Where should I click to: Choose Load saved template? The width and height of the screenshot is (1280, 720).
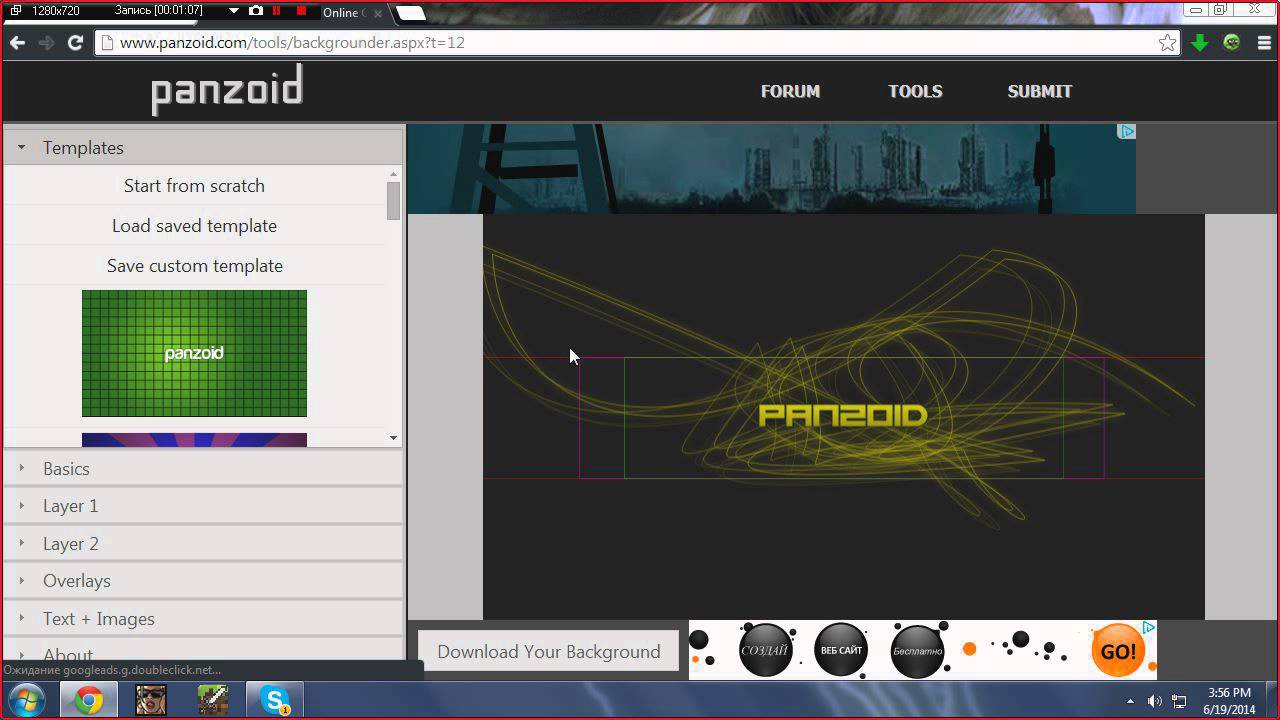(x=194, y=226)
